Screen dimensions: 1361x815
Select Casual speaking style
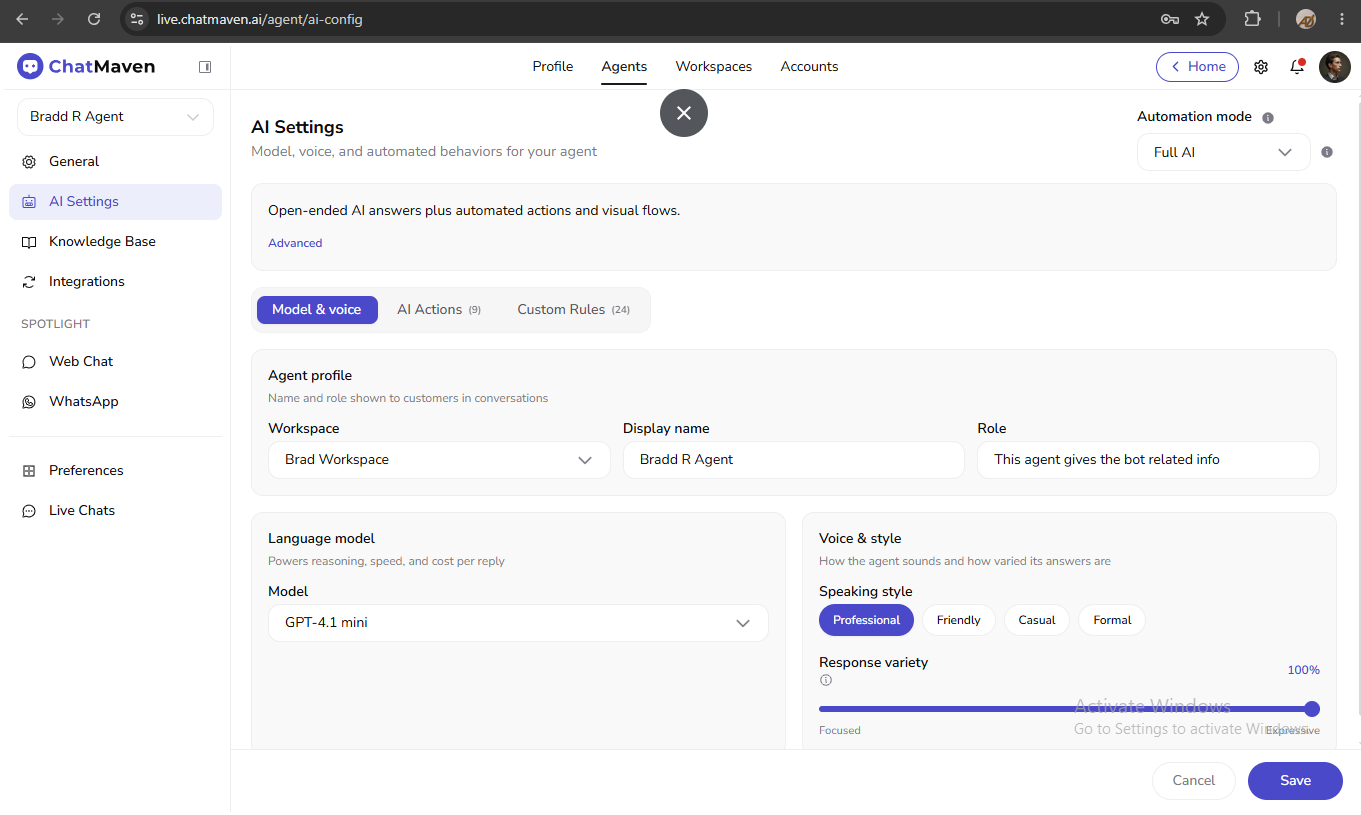click(1037, 620)
